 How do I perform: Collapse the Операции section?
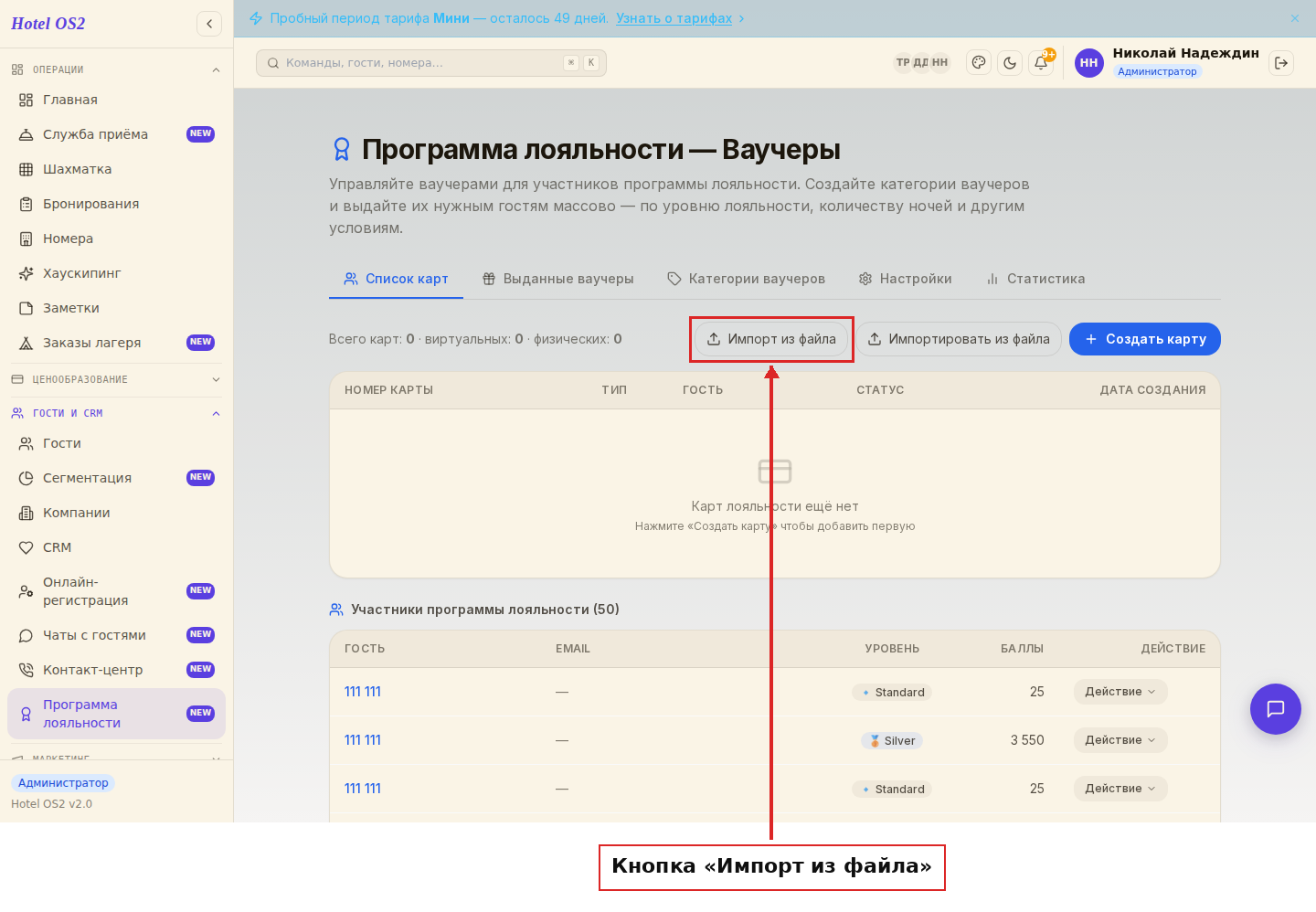point(116,69)
